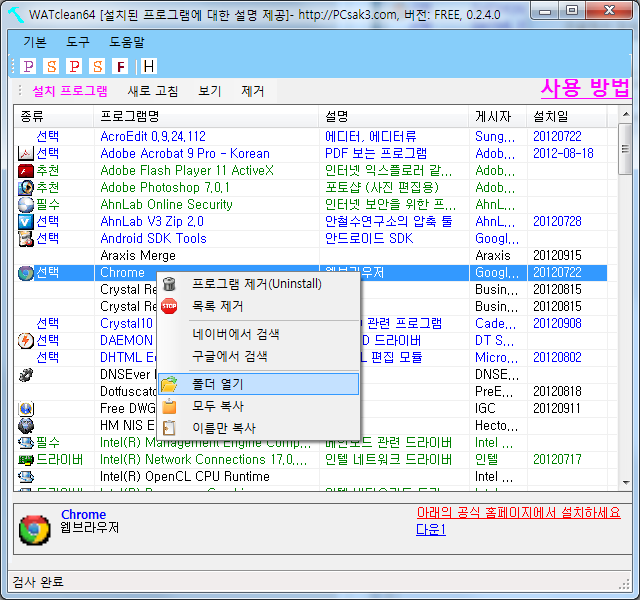This screenshot has height=600, width=640.
Task: Click the 아래의 공식 홈페이지에서 설치하세요 link
Action: [x=518, y=512]
